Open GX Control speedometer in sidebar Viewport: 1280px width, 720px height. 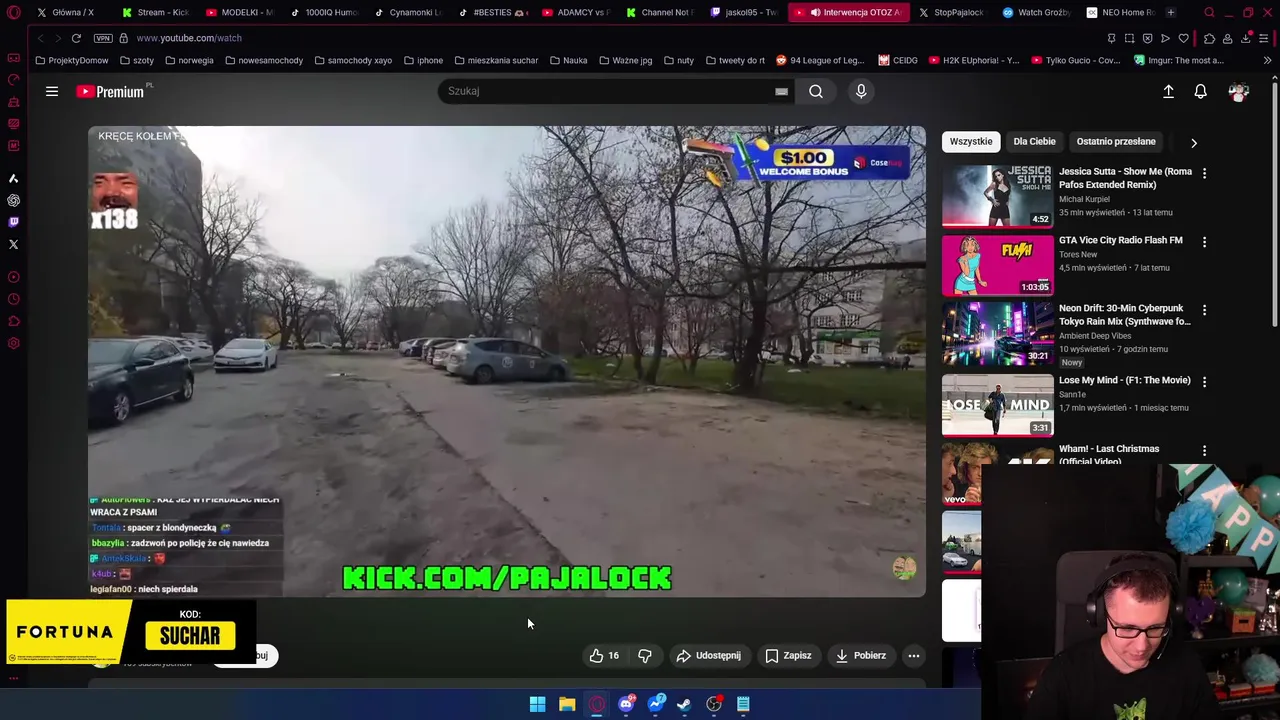pyautogui.click(x=13, y=79)
